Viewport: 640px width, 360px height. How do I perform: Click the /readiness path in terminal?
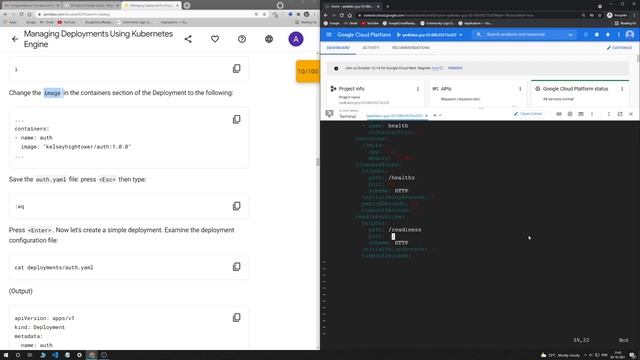coord(405,230)
